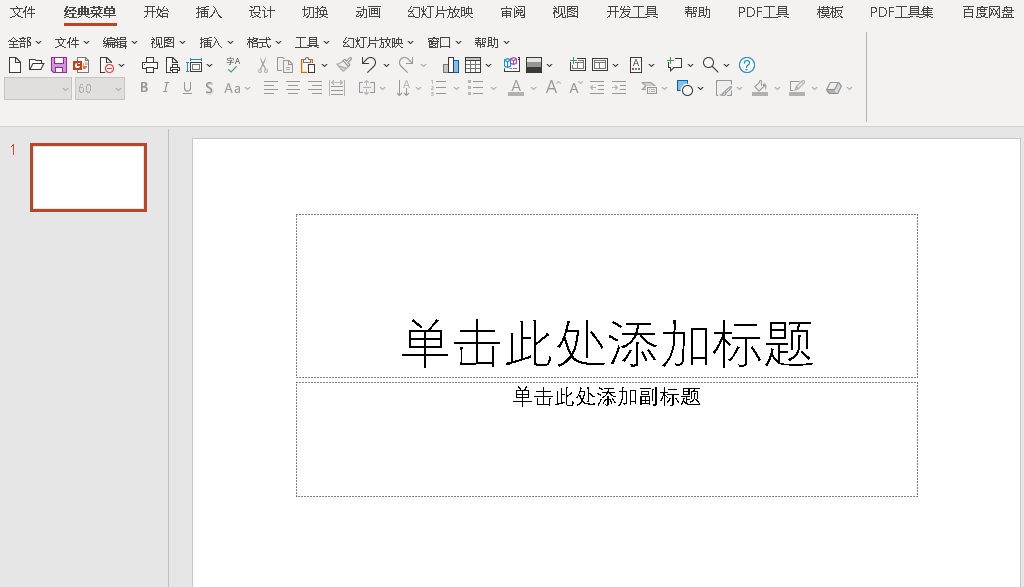Insert a chart using chart icon
The width and height of the screenshot is (1024, 587).
(451, 65)
